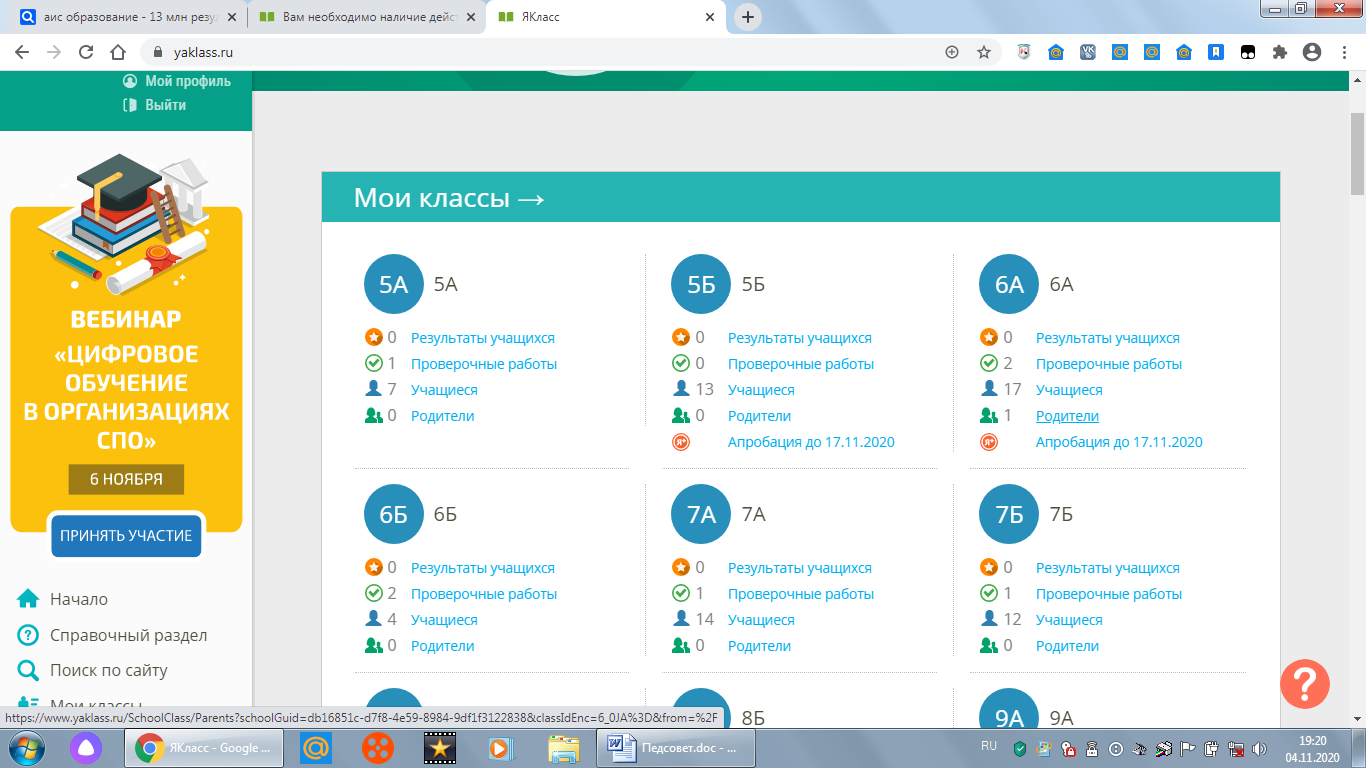
Task: Open Проверочные работы for class 6А
Action: 1109,364
